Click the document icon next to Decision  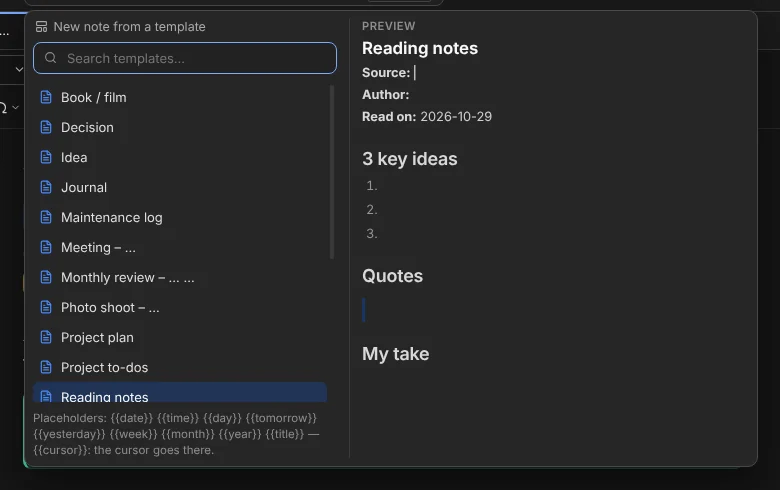point(46,127)
